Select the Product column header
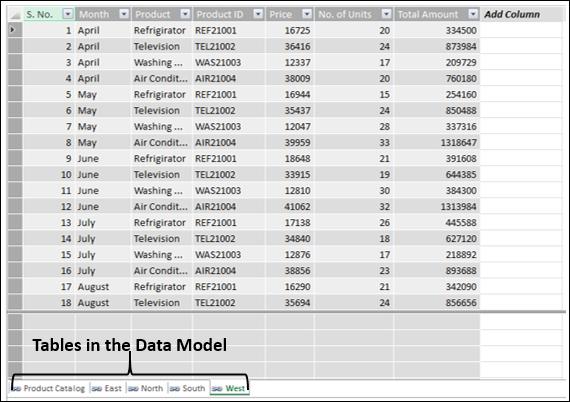This screenshot has height=402, width=570. (x=162, y=14)
